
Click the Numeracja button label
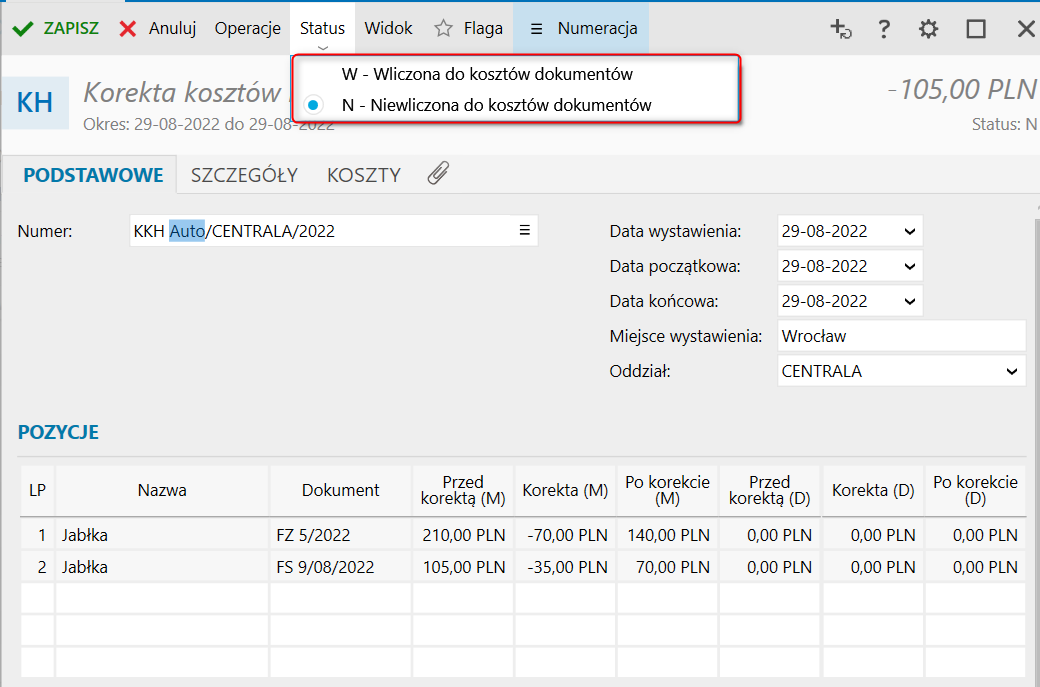(x=598, y=29)
